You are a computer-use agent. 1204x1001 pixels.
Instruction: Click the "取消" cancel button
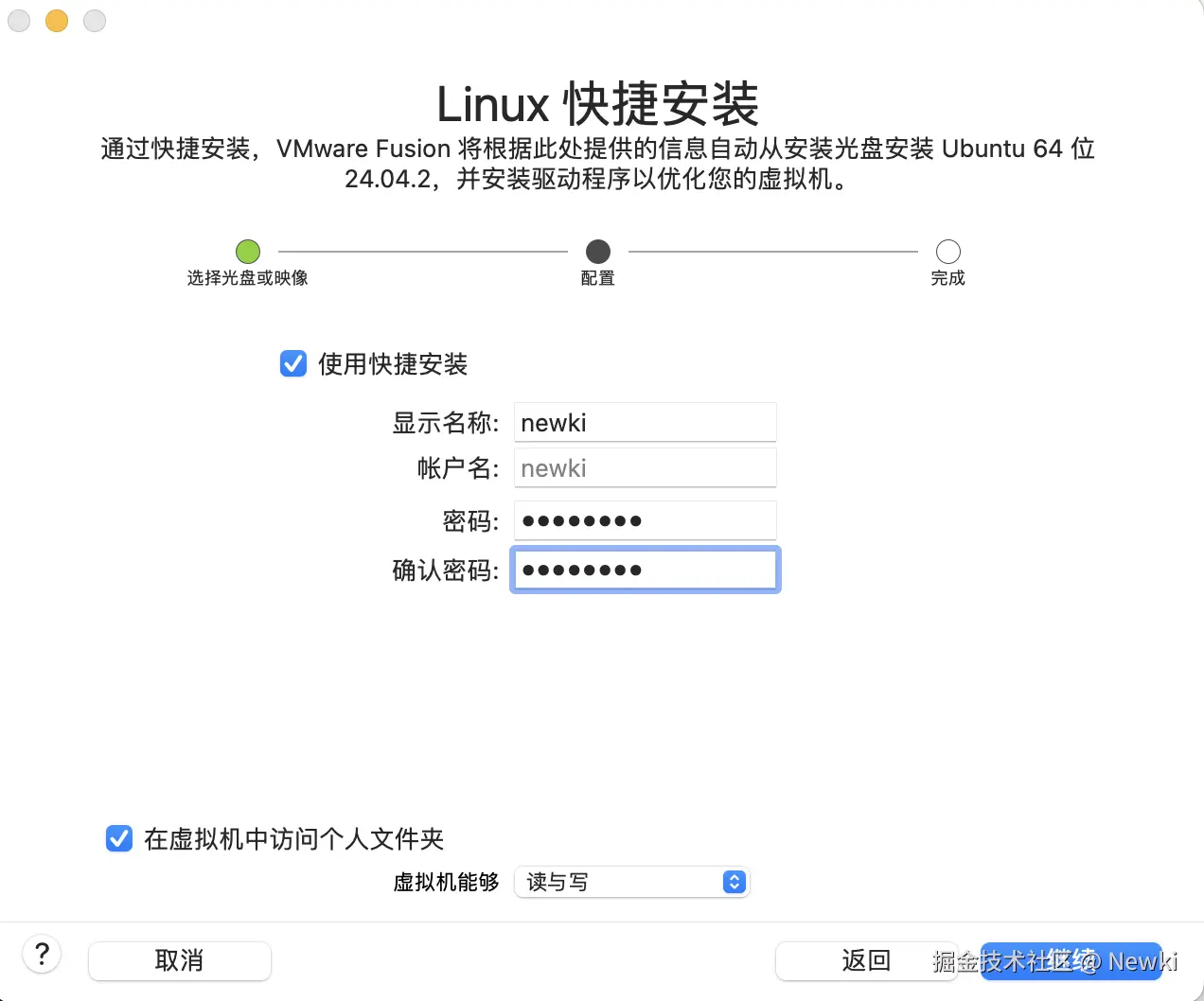180,960
